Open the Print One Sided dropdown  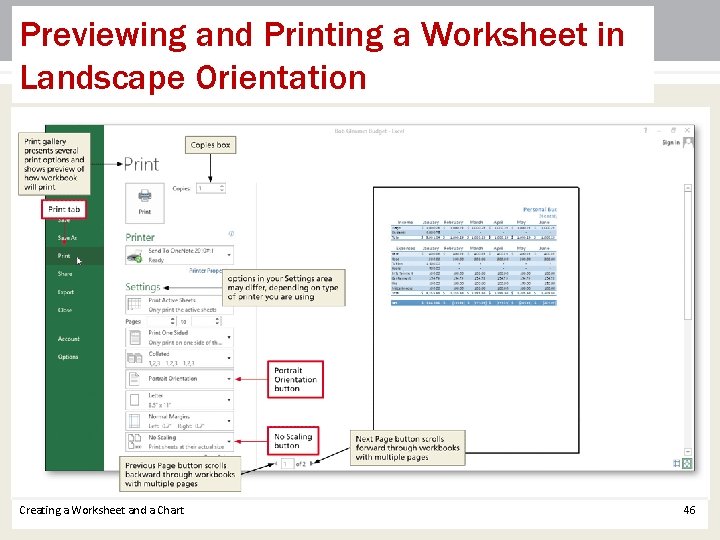(x=180, y=338)
